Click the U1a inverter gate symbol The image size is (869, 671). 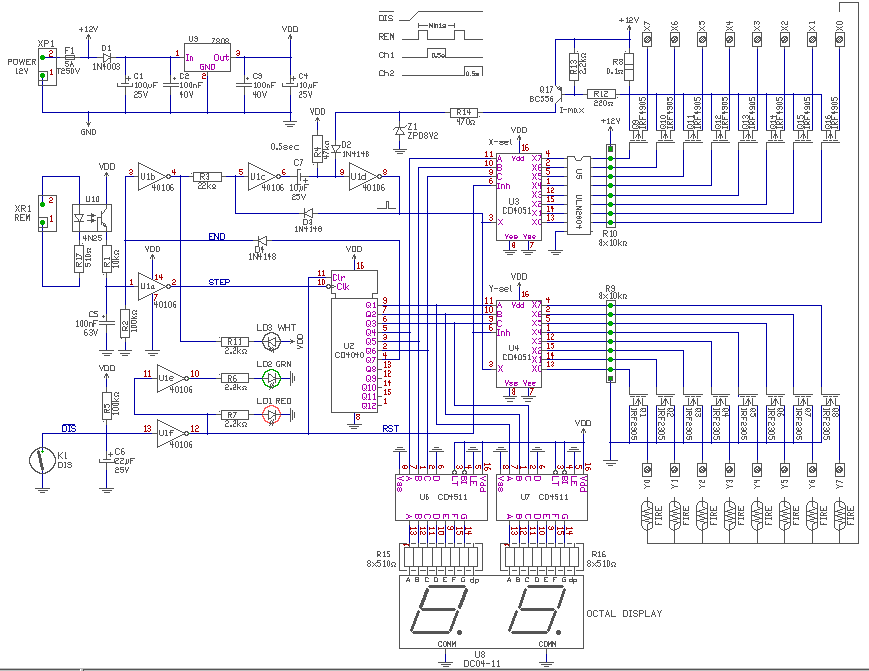click(x=153, y=286)
